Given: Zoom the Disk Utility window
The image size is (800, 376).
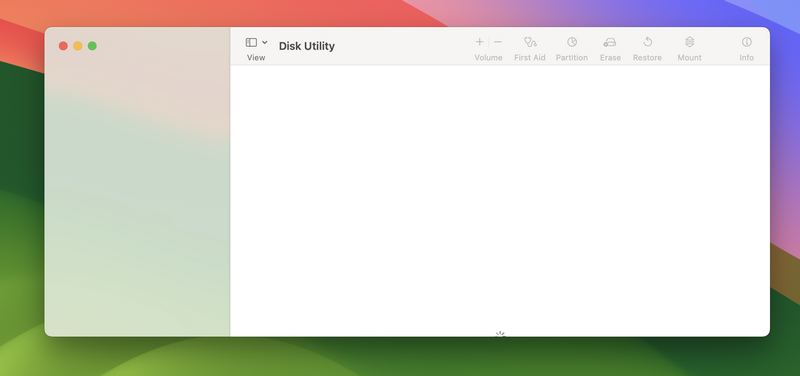Looking at the screenshot, I should tap(92, 46).
